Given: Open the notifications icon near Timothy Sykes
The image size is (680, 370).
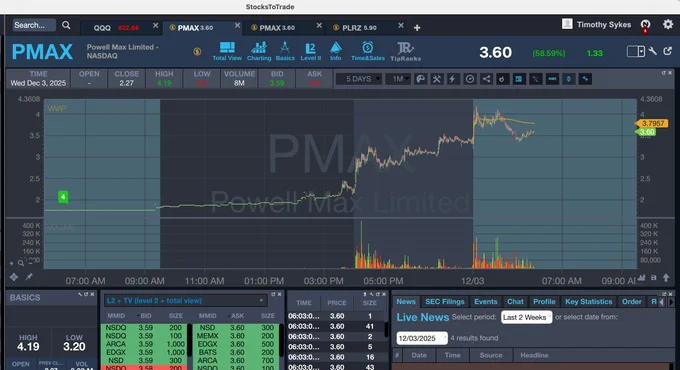Looking at the screenshot, I should (x=645, y=25).
